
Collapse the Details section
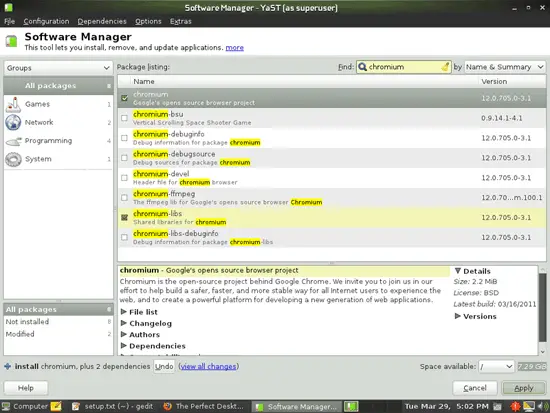[457, 271]
